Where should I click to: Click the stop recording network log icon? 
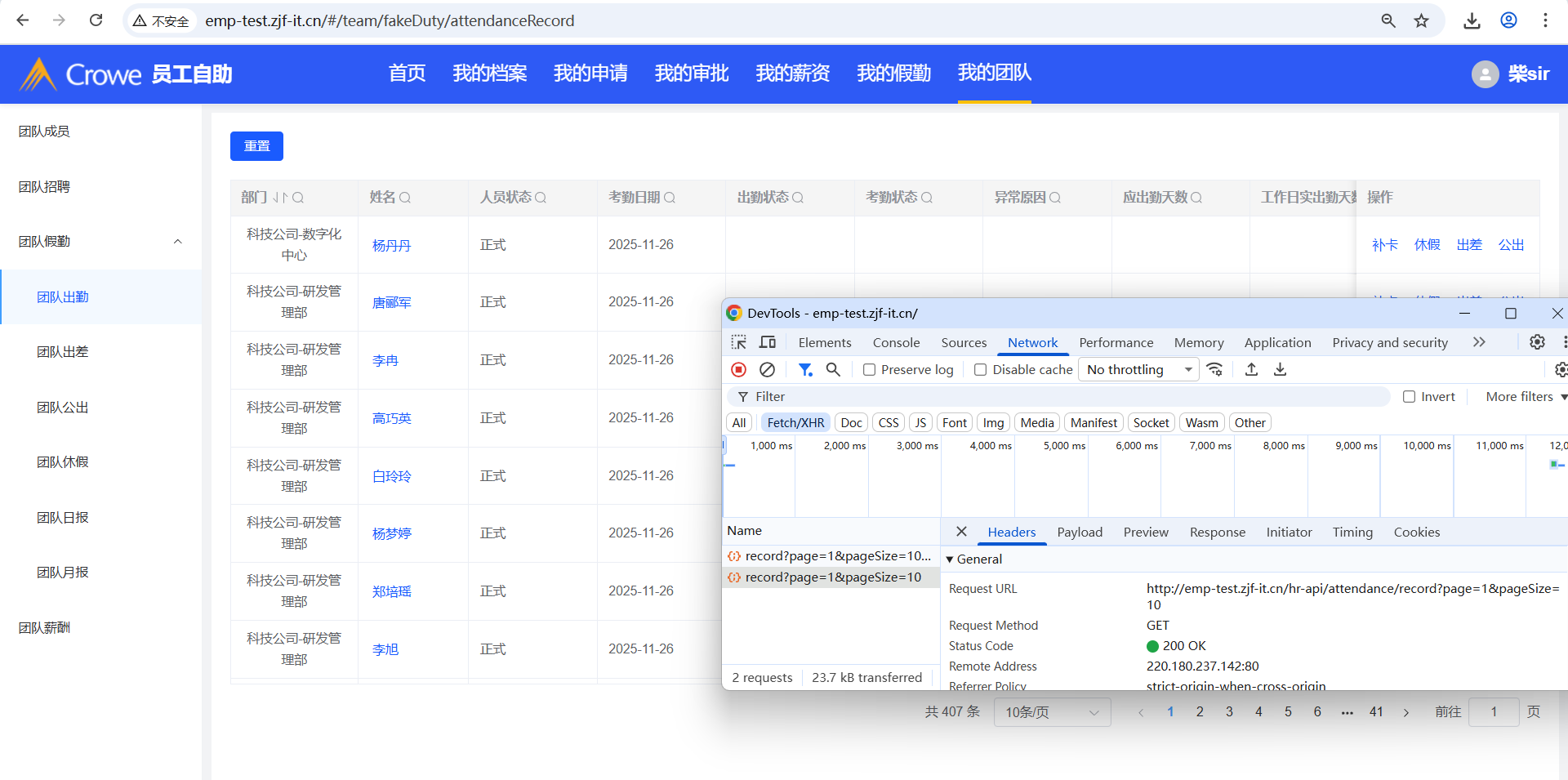[x=738, y=370]
